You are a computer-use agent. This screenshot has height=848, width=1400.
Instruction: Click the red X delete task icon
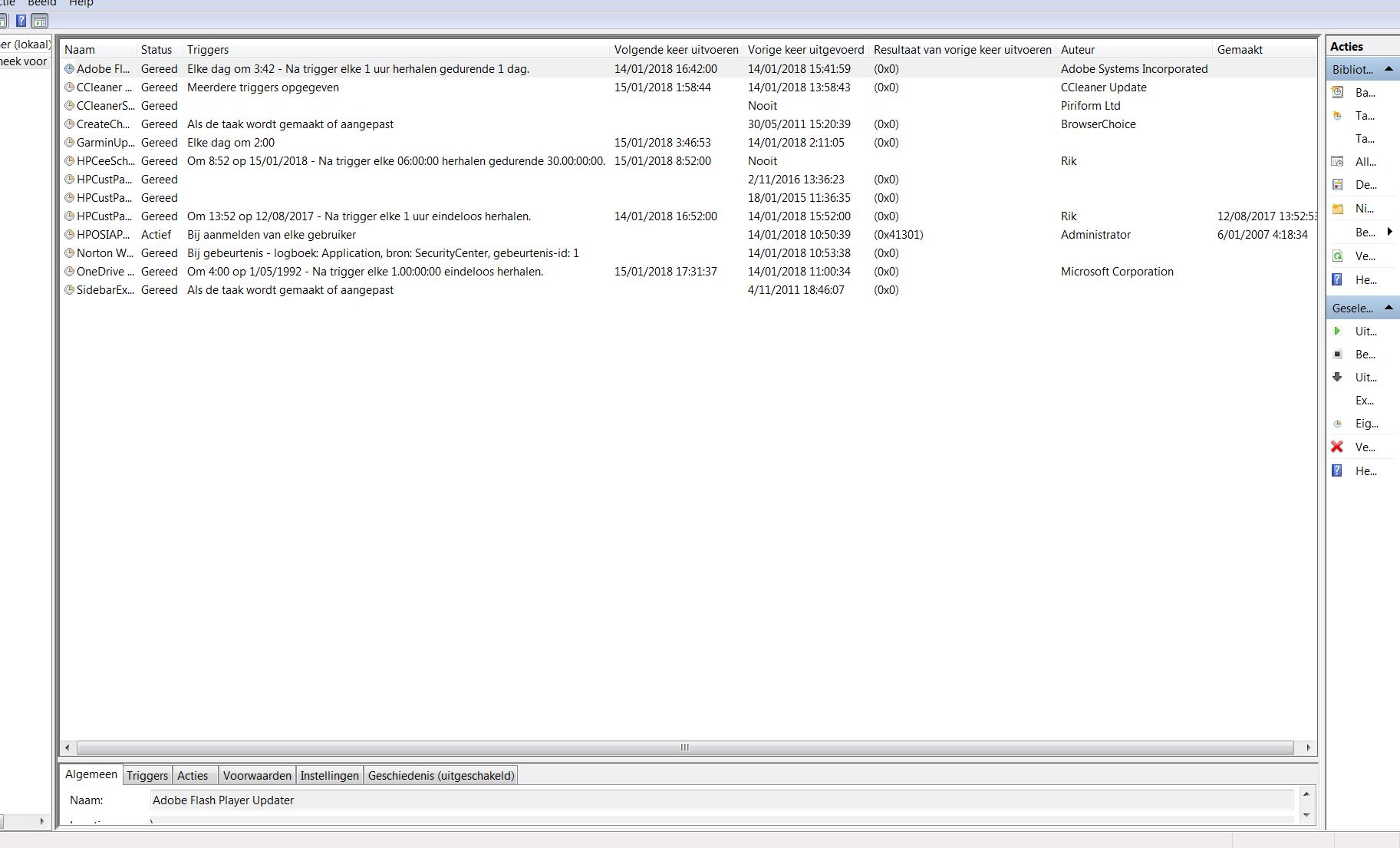click(1337, 447)
